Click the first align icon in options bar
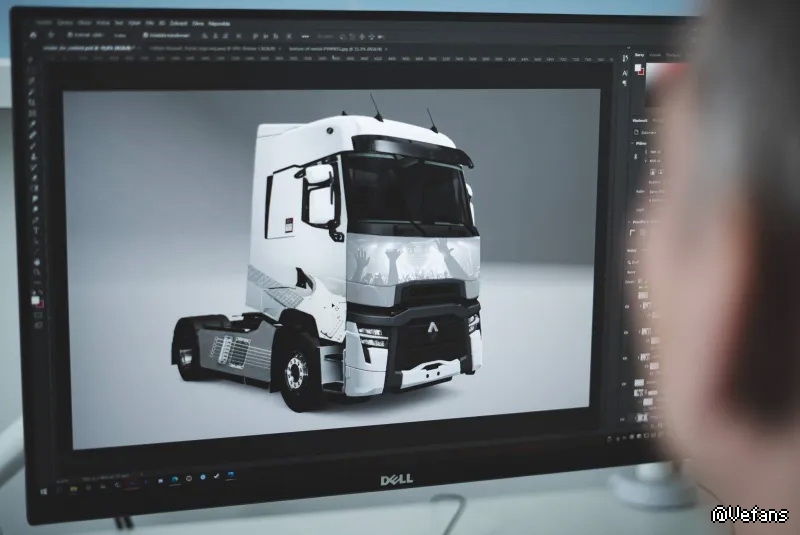This screenshot has height=535, width=800. click(204, 36)
